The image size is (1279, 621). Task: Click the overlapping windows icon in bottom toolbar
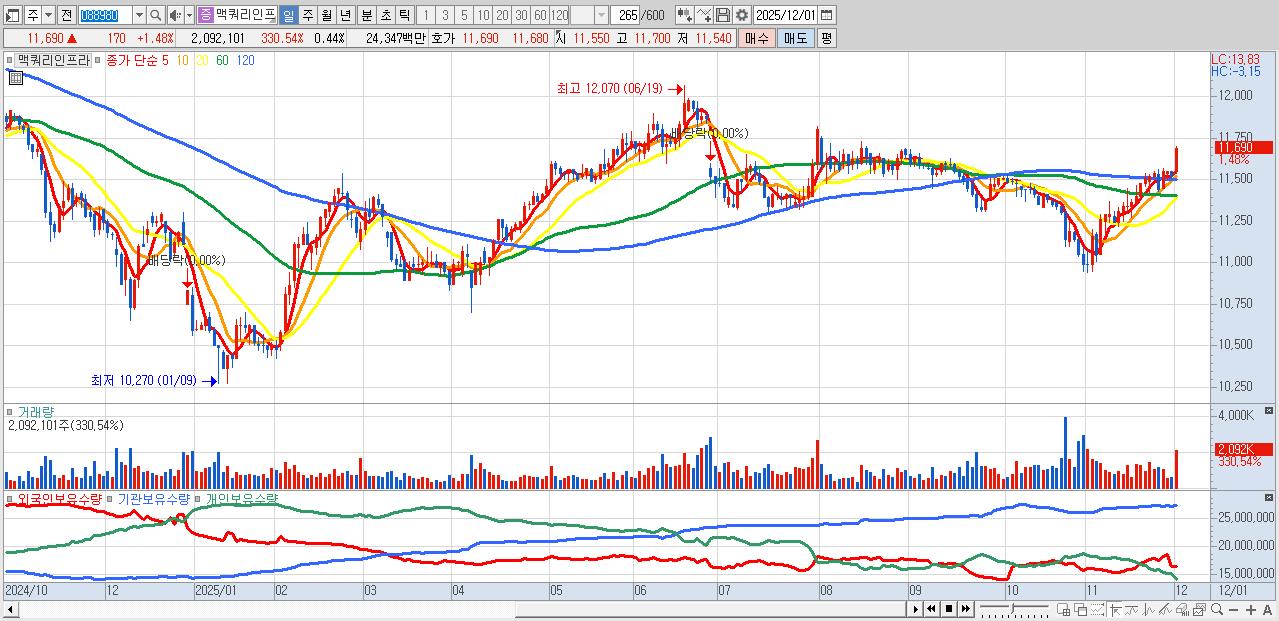tap(1081, 609)
